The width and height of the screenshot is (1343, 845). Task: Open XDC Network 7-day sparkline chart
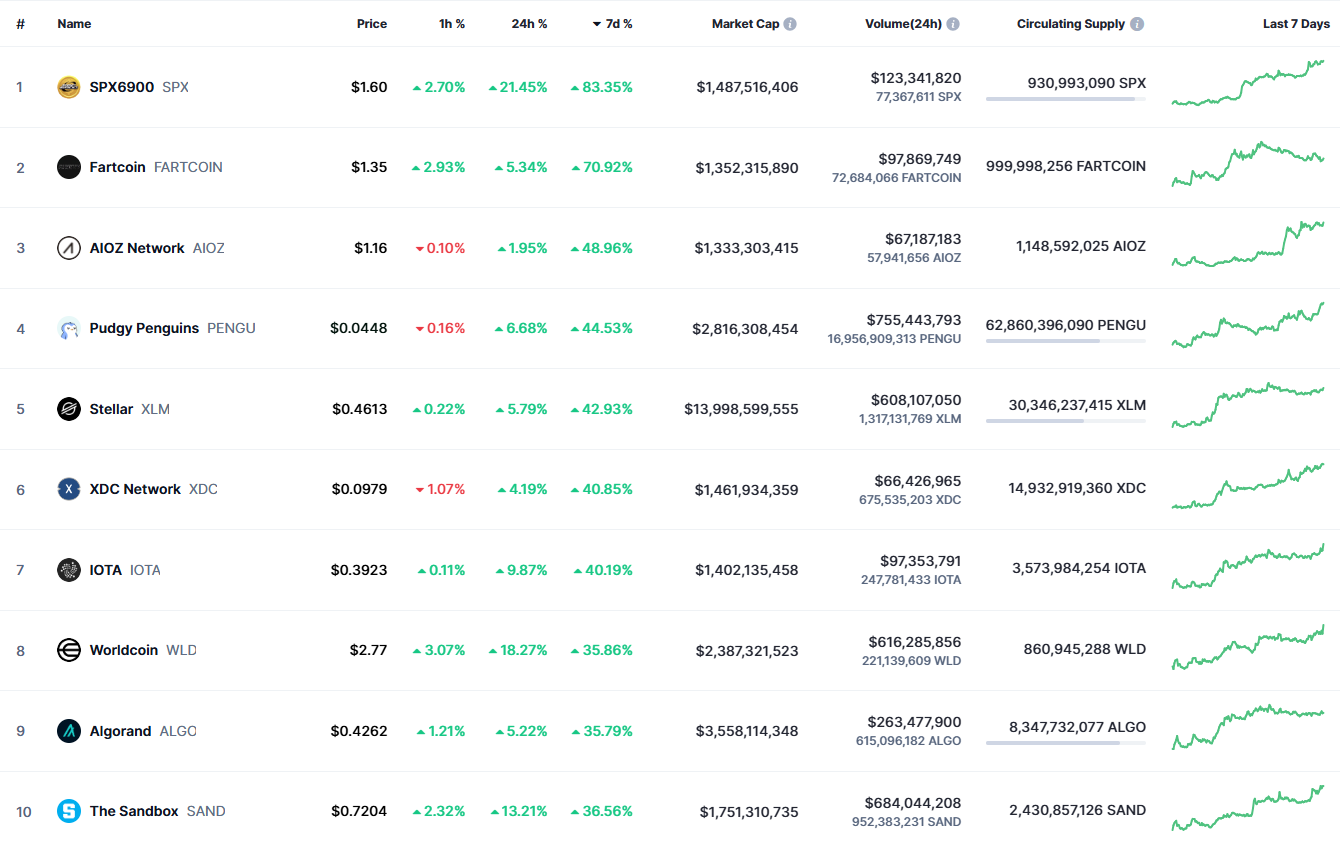(x=1248, y=486)
